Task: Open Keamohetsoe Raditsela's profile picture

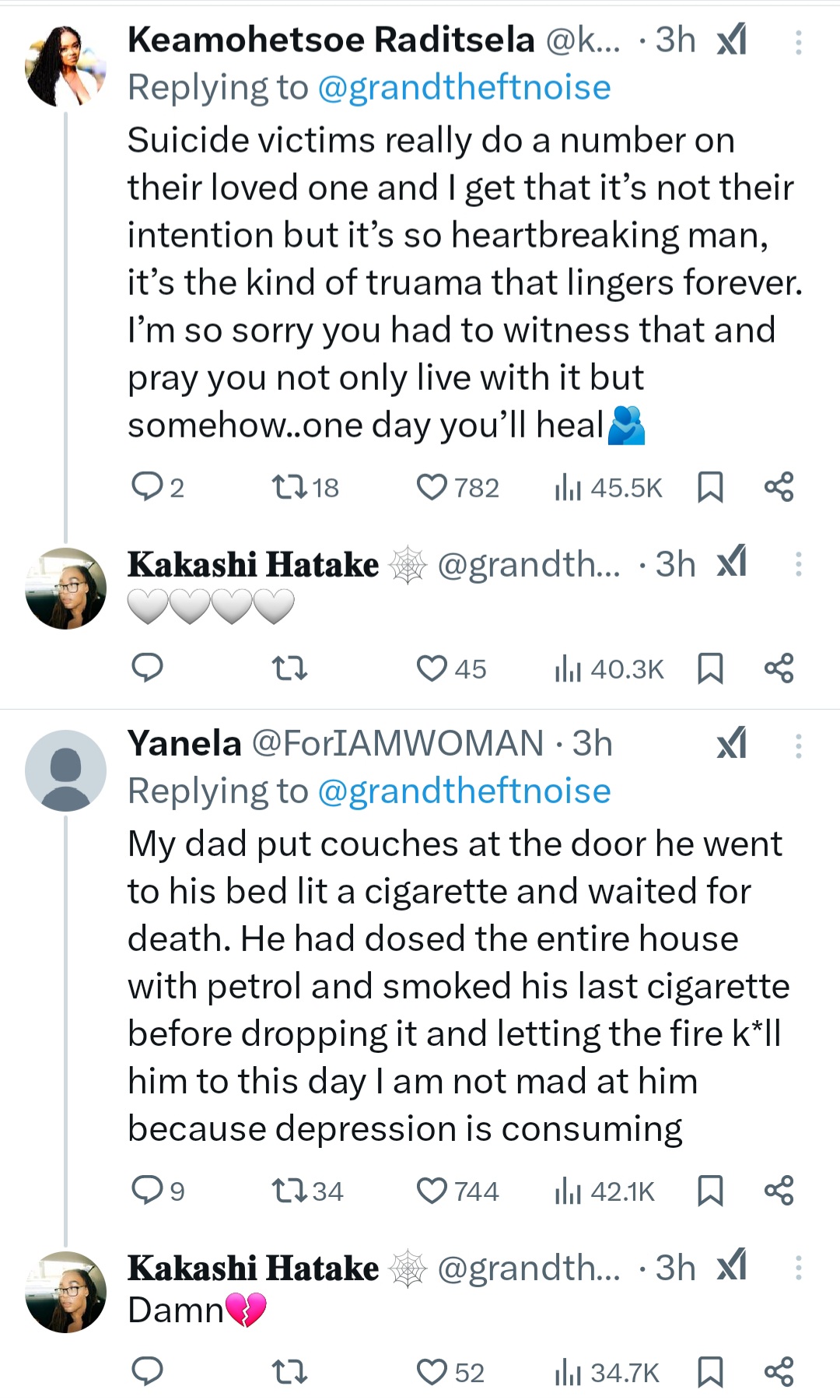Action: (x=66, y=66)
